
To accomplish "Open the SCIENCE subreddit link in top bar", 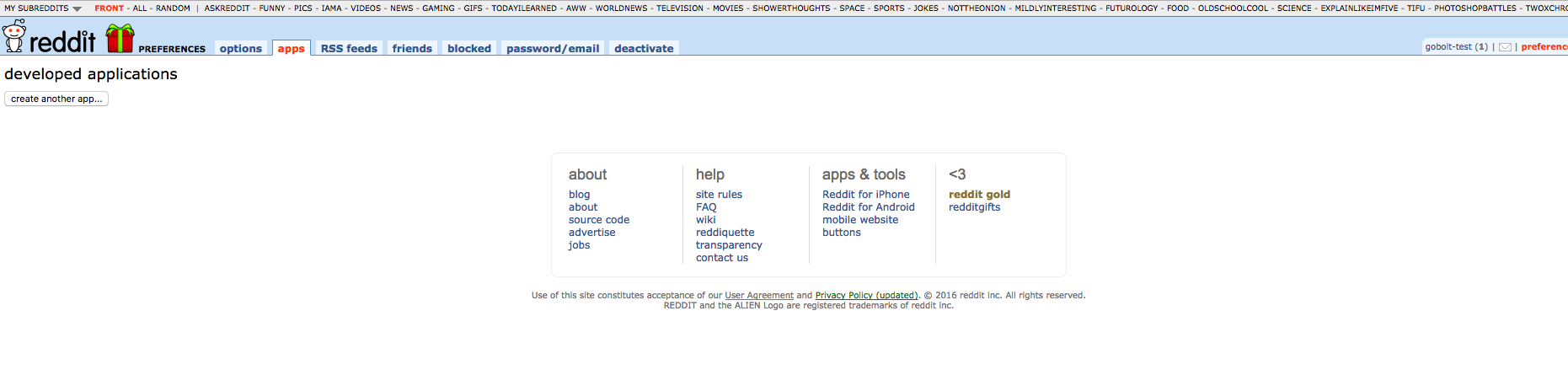I will (x=1294, y=8).
